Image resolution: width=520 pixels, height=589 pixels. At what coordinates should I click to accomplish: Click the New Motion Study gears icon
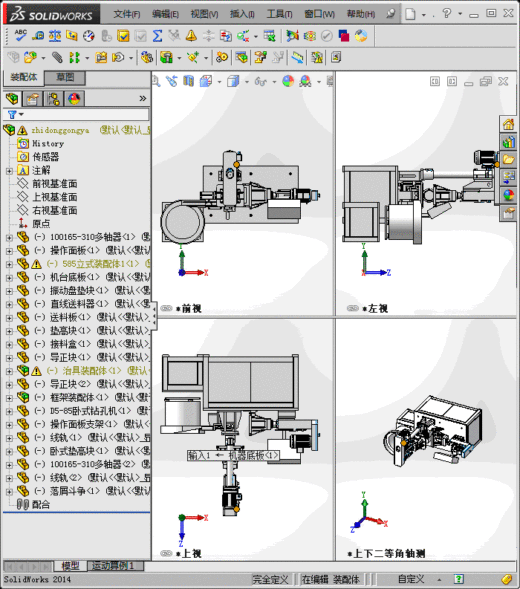point(222,57)
